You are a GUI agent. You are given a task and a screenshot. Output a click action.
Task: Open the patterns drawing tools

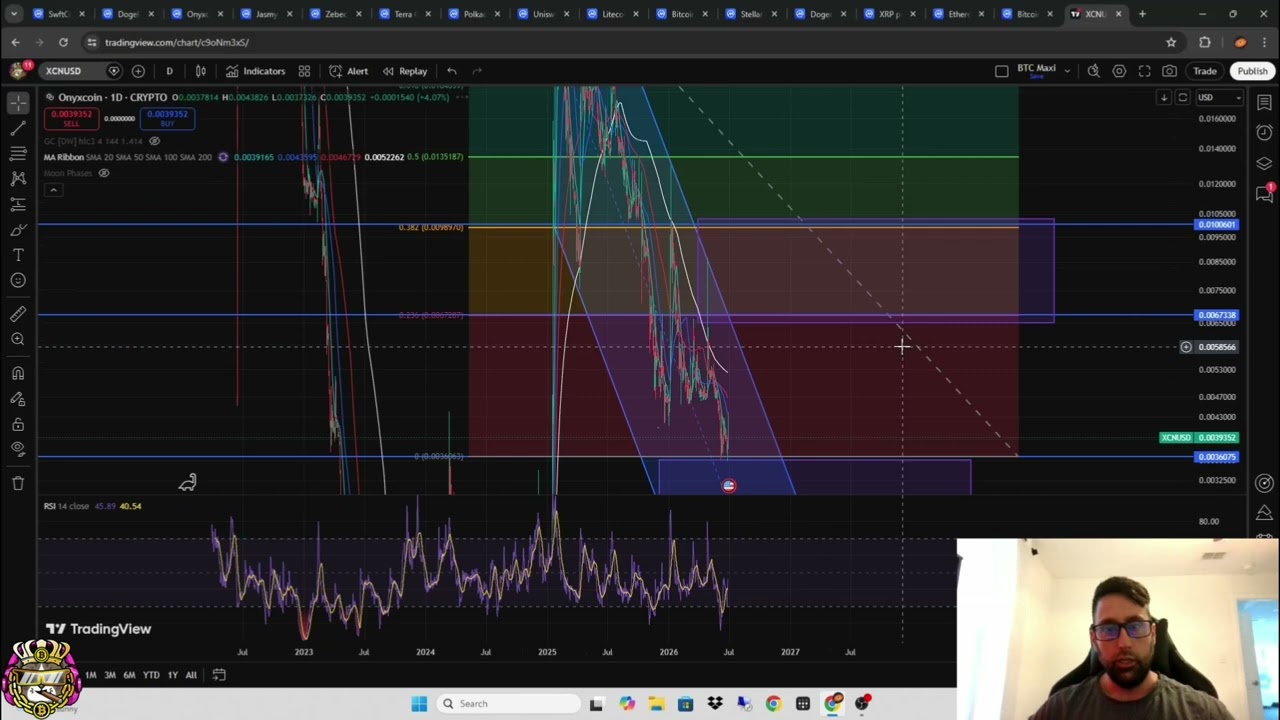(x=18, y=178)
